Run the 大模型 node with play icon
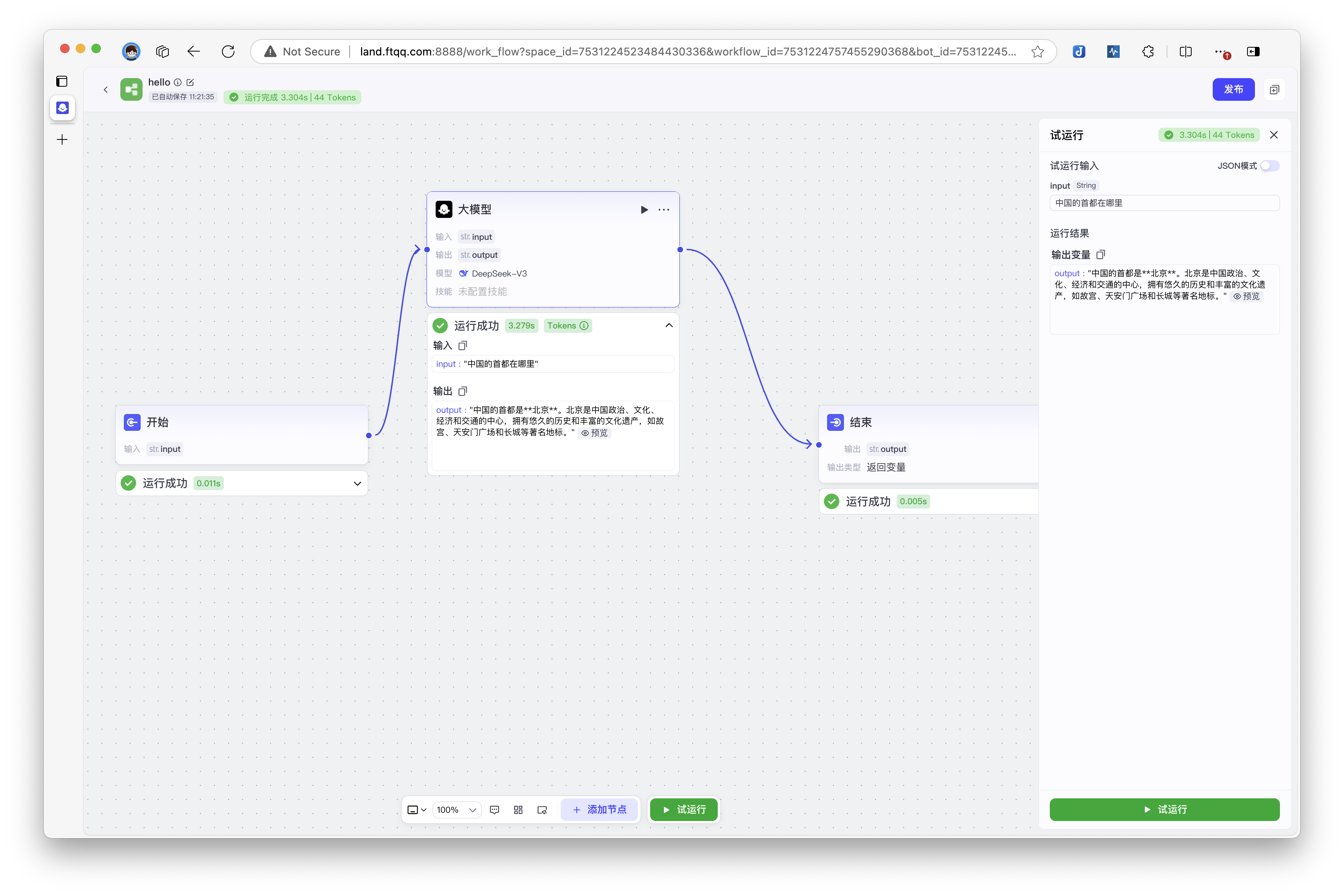Screen dimensions: 1344x896 pos(644,210)
